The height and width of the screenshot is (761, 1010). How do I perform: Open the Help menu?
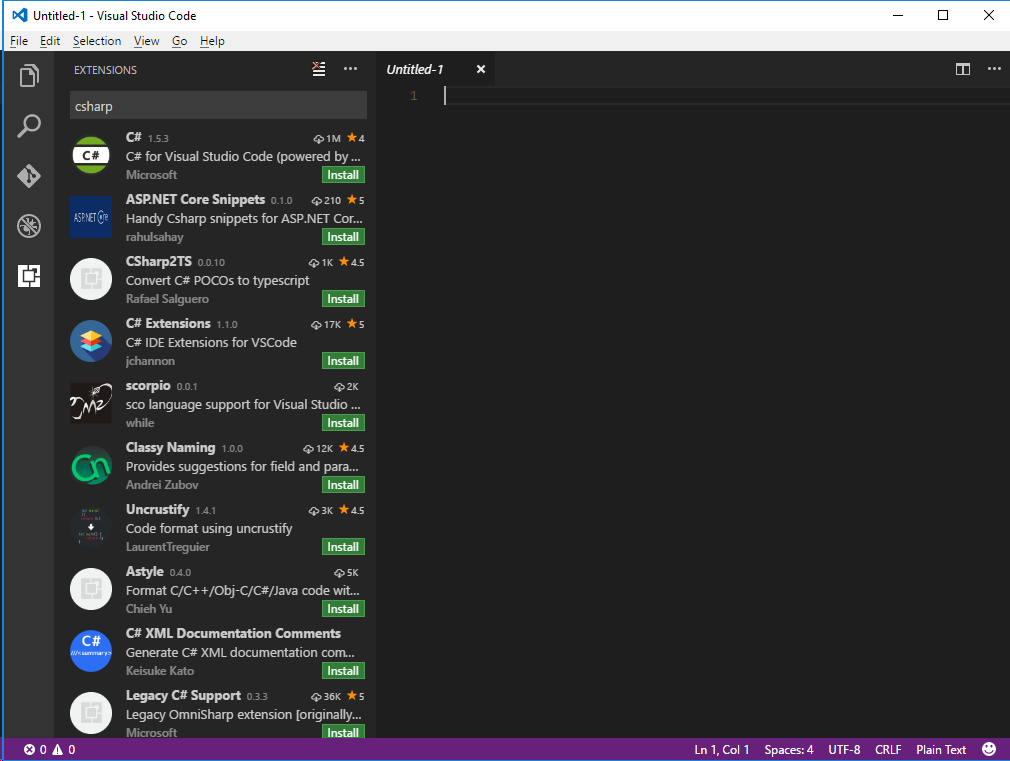212,41
